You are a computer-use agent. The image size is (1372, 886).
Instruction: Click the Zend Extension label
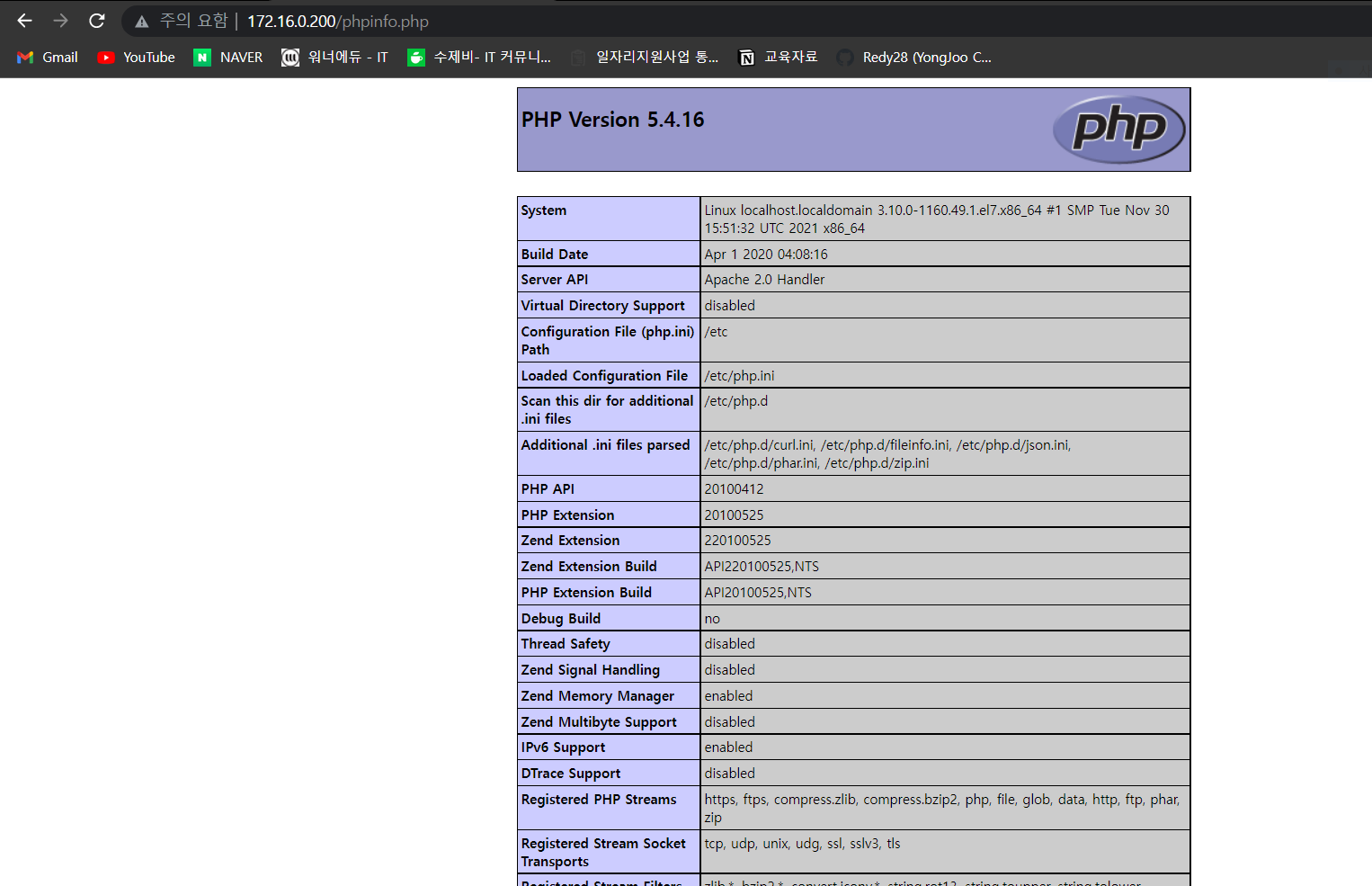(571, 541)
